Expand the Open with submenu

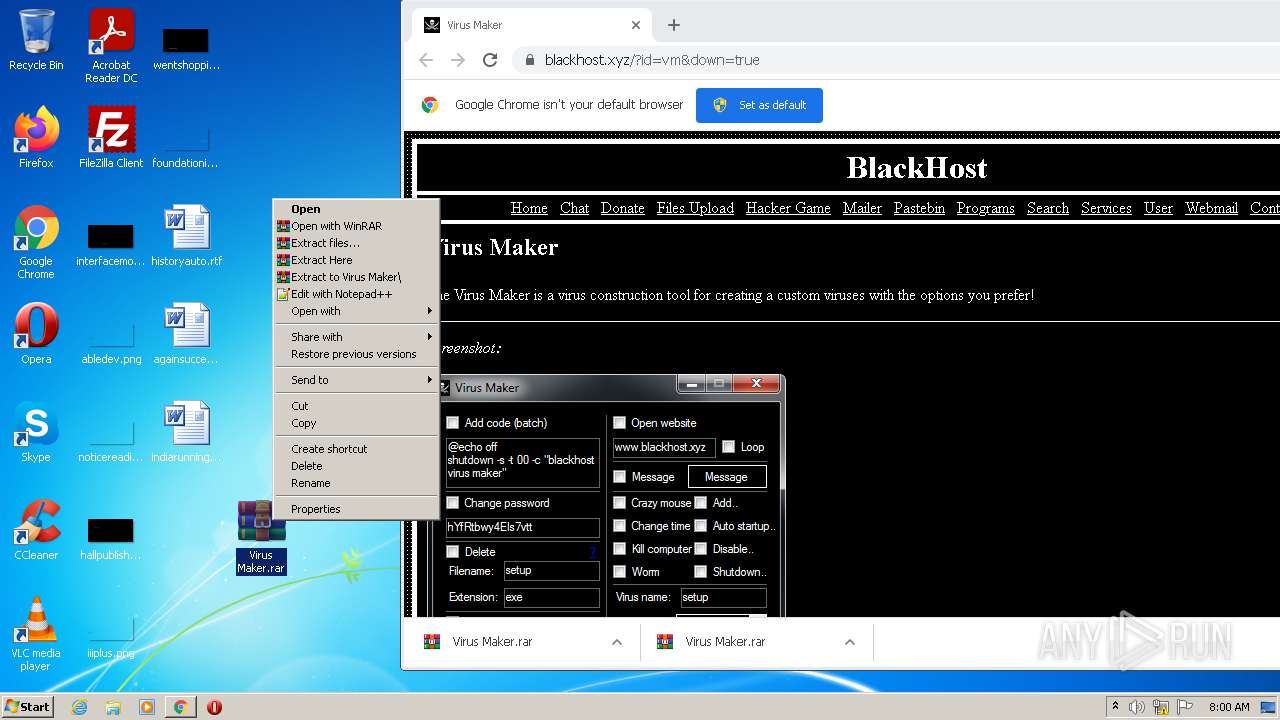point(357,311)
